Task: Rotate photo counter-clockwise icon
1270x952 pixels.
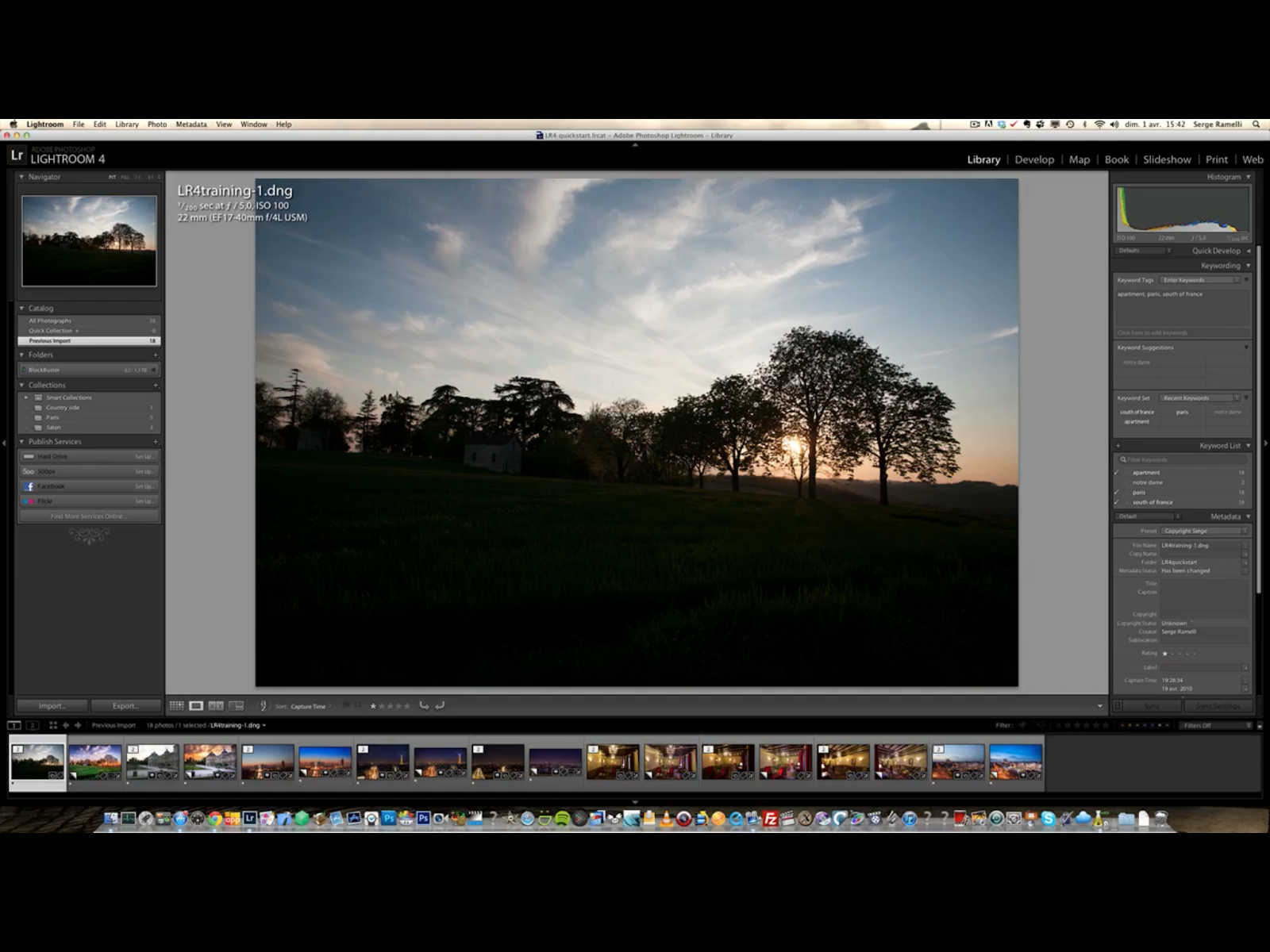Action: (x=424, y=705)
